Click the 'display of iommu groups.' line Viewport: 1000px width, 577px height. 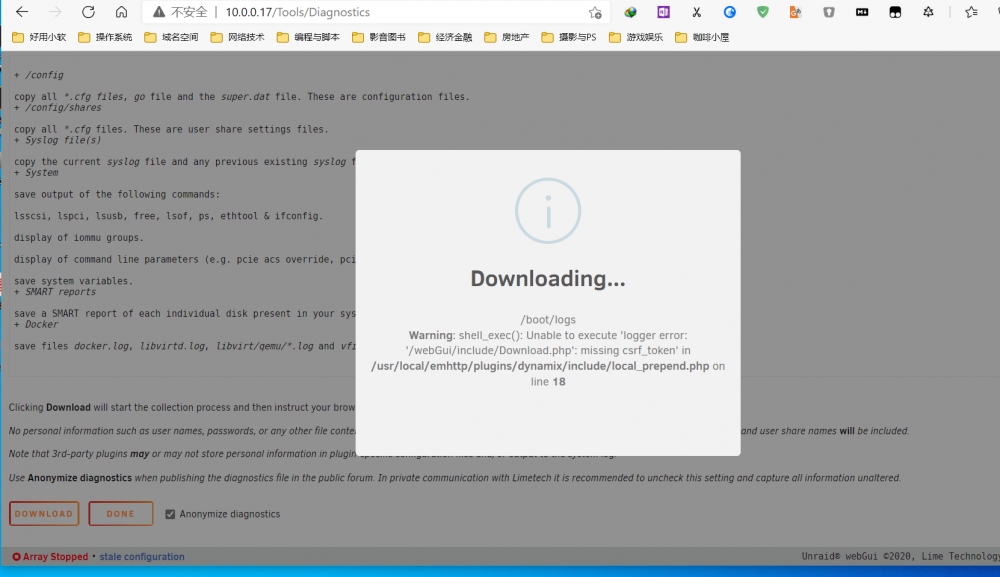(79, 238)
